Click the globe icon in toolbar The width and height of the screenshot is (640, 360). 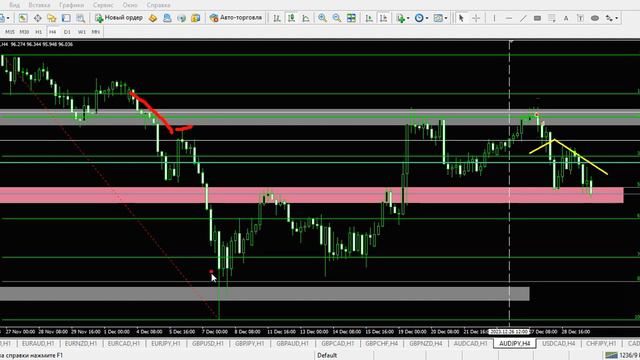(x=181, y=18)
